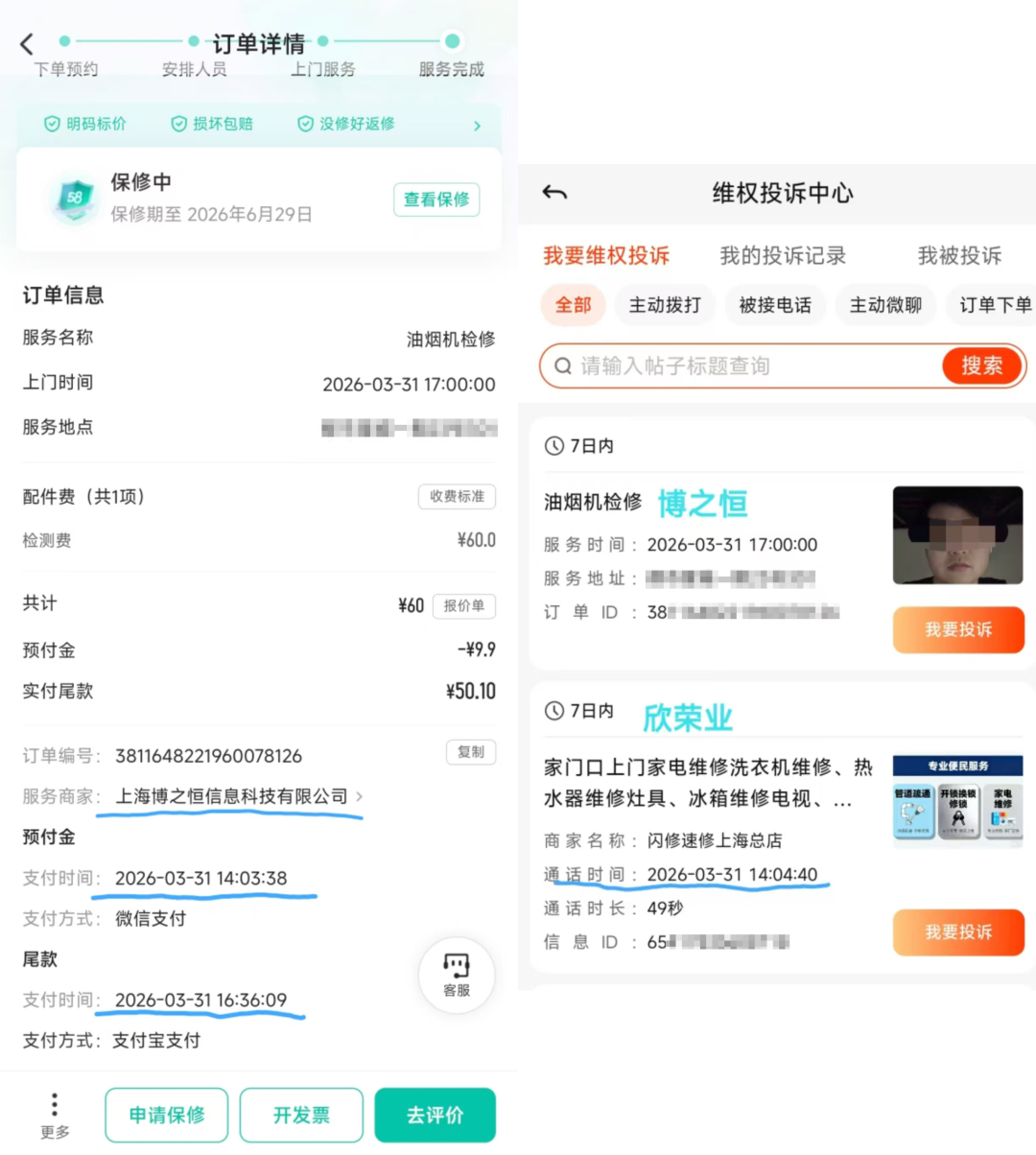Viewport: 1036px width, 1155px height.
Task: Click the 开发票 invoice button
Action: pyautogui.click(x=301, y=1115)
